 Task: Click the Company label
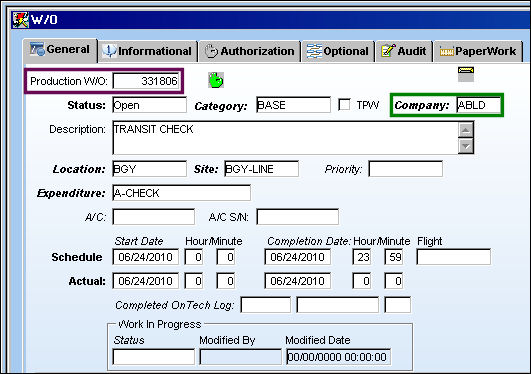422,105
